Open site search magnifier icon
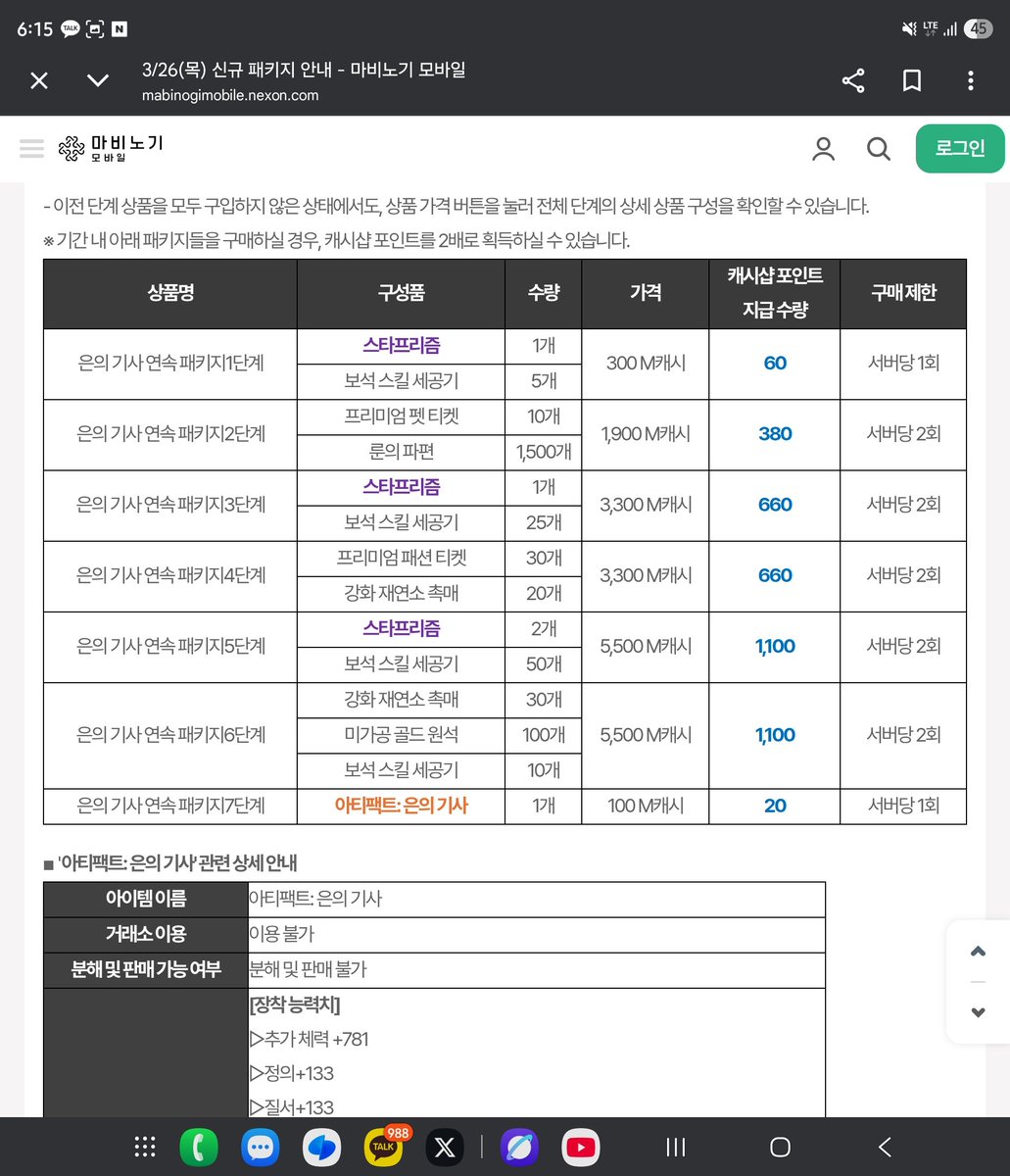The image size is (1010, 1176). (879, 149)
